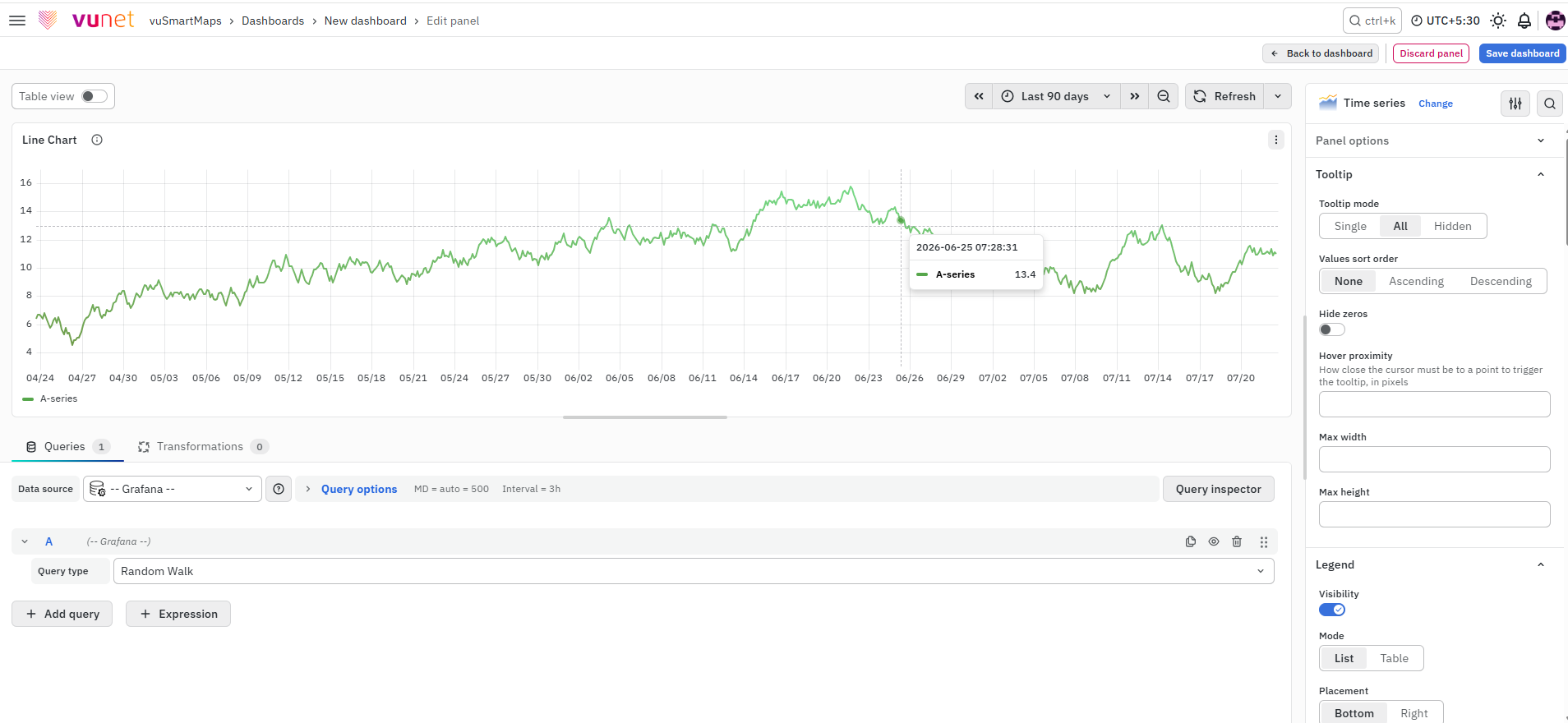The width and height of the screenshot is (1568, 723).
Task: Go to Dashboards breadcrumb
Action: tap(273, 21)
